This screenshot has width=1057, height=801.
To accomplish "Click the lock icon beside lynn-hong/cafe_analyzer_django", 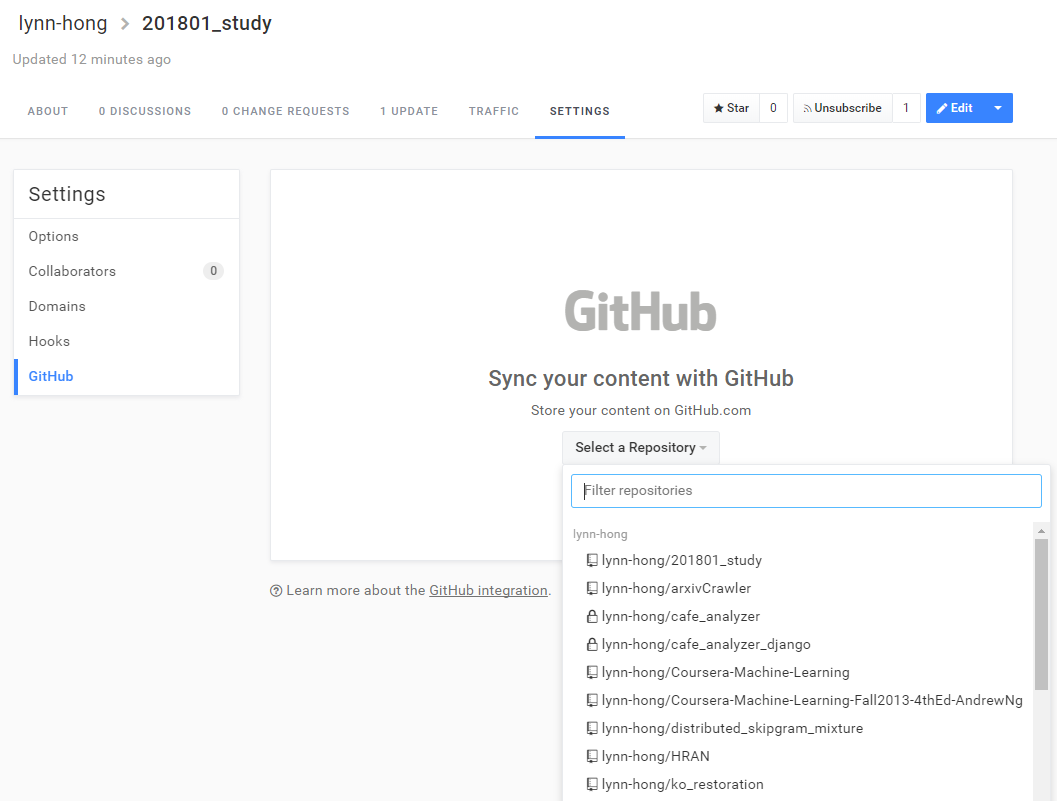I will click(592, 645).
